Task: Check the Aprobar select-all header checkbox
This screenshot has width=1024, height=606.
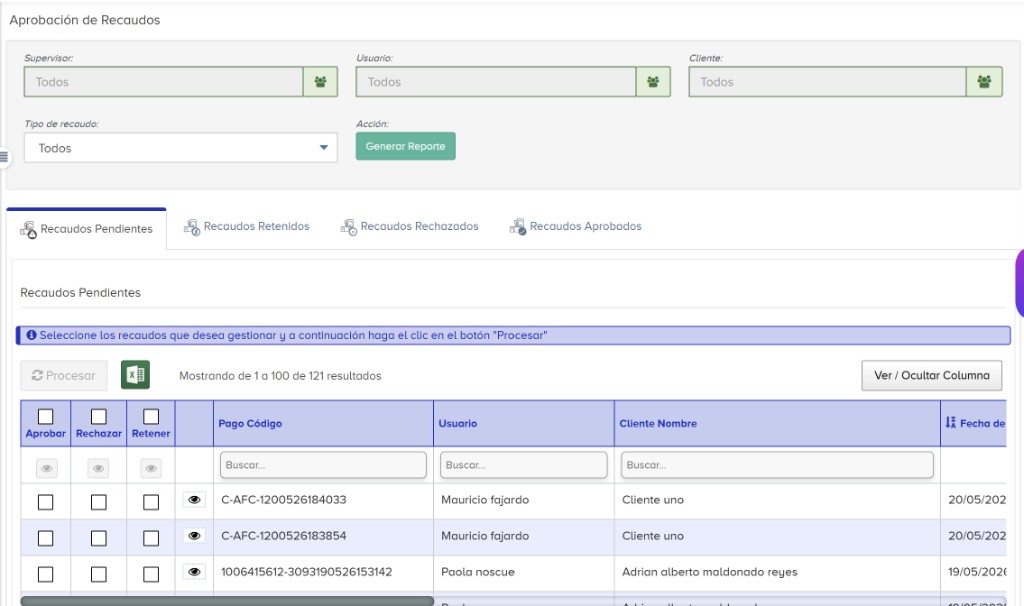Action: 46,416
